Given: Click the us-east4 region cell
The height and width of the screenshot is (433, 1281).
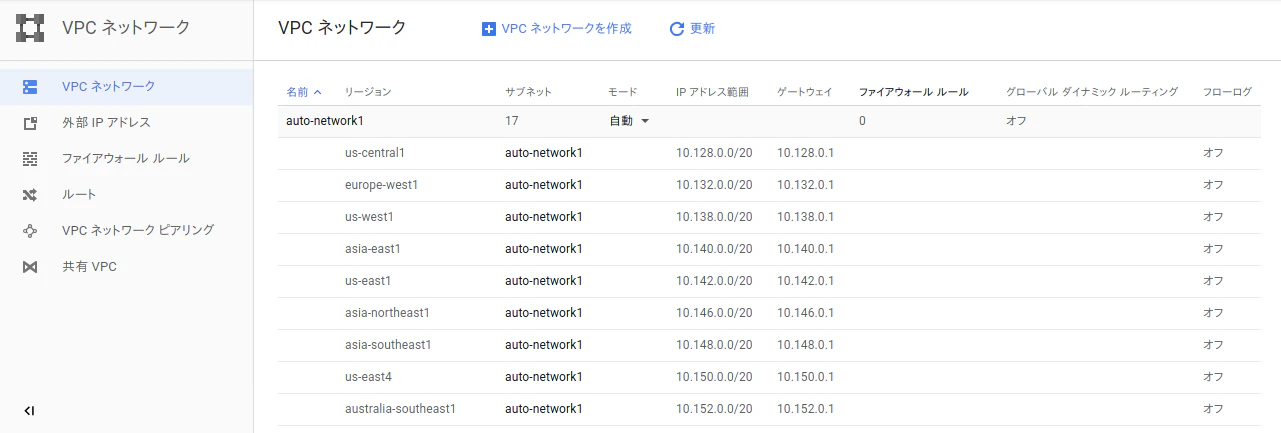Looking at the screenshot, I should (x=369, y=377).
